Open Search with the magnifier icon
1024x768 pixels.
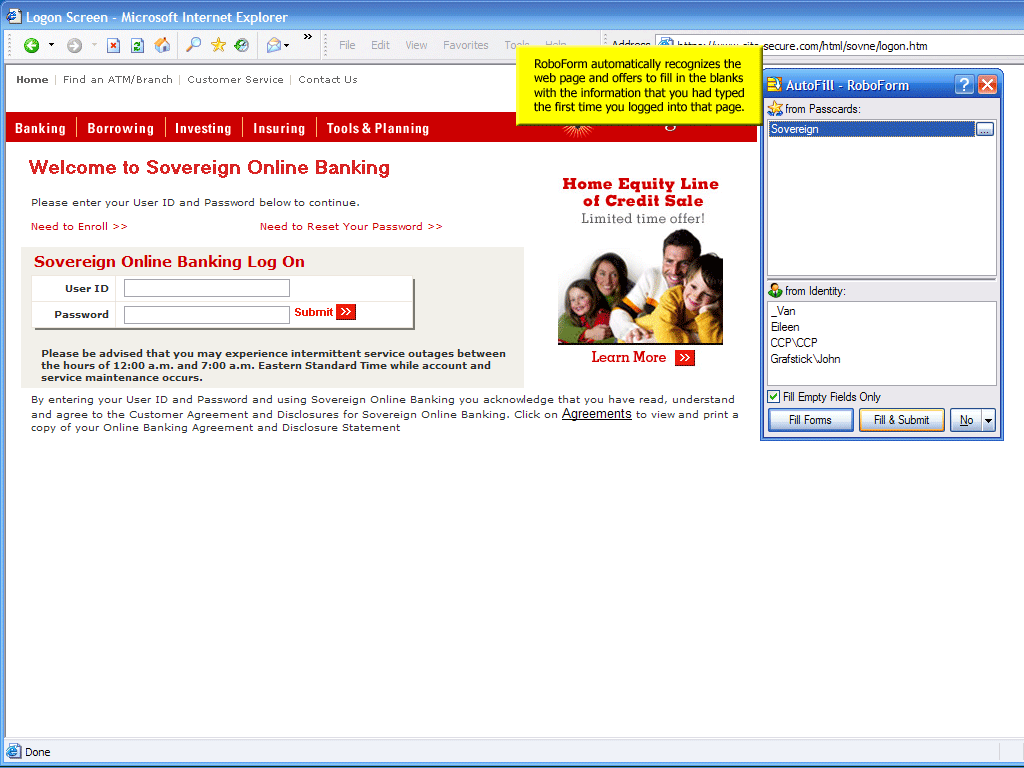(x=194, y=45)
